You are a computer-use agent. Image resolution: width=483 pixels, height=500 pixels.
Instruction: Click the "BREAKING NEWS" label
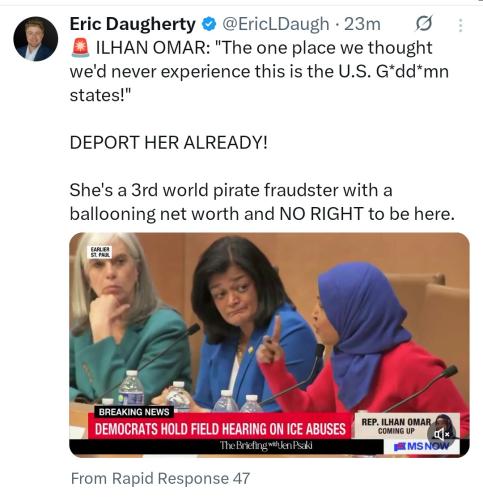[134, 412]
